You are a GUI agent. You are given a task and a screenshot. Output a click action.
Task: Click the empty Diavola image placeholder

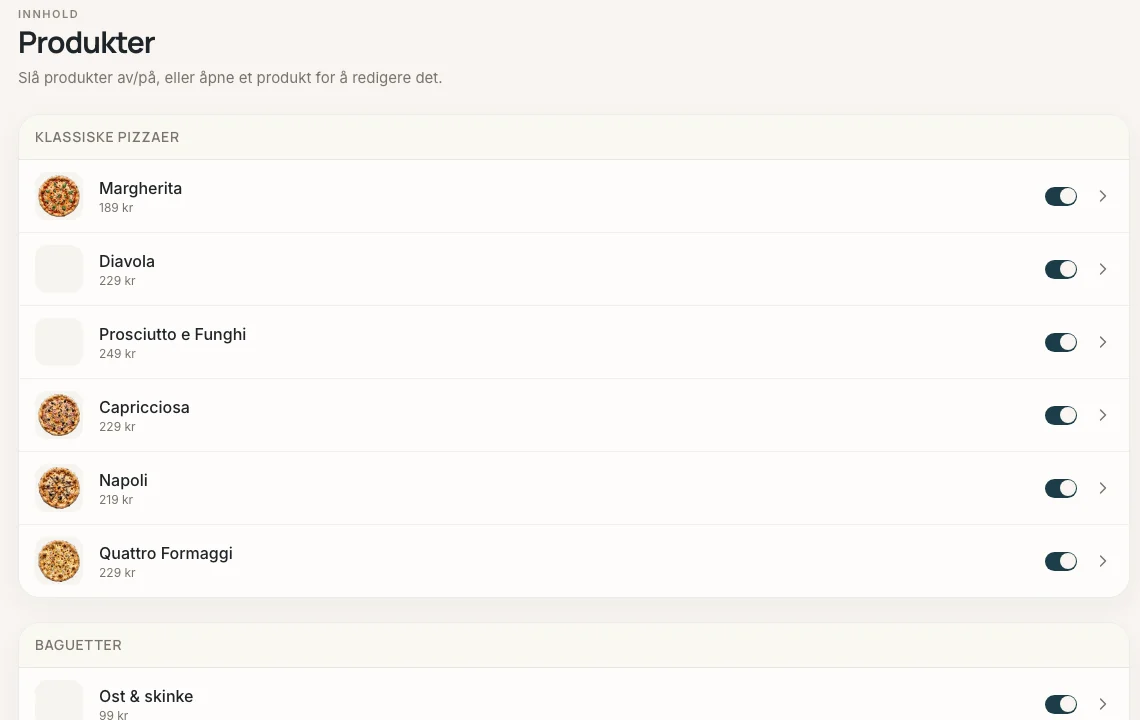[59, 269]
